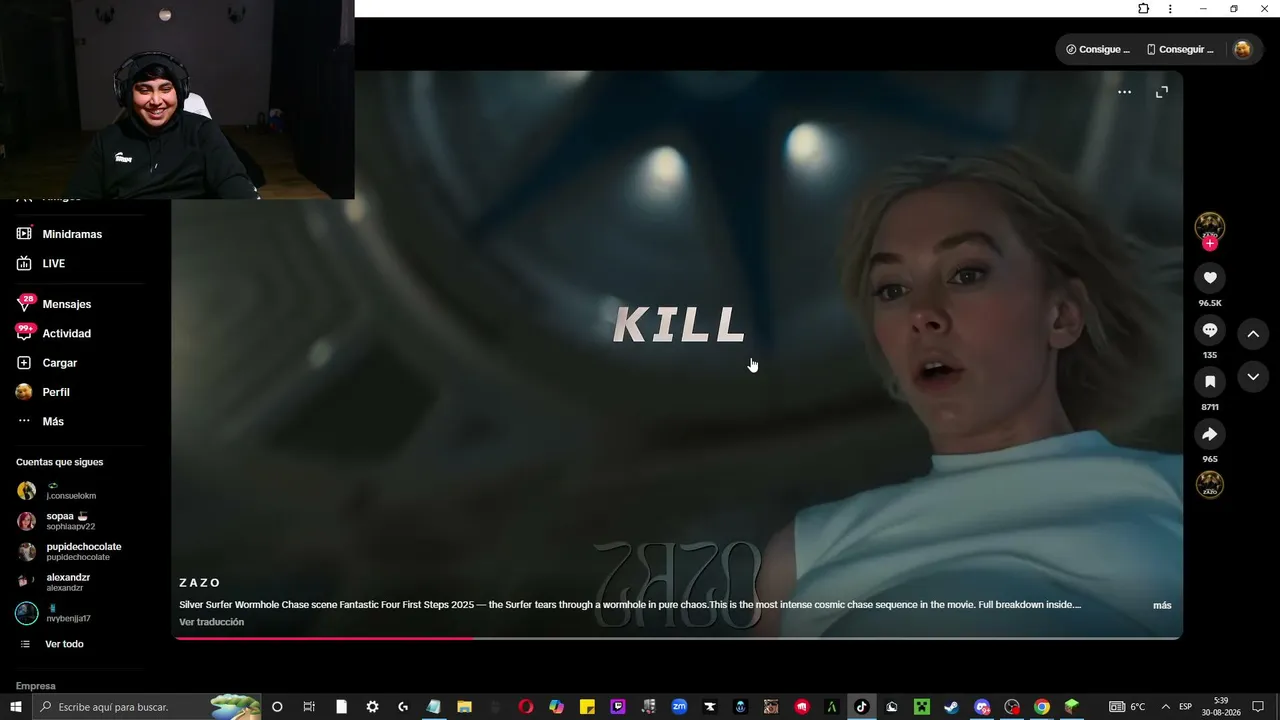Image resolution: width=1280 pixels, height=720 pixels.
Task: Expand the video caption with más
Action: [x=1162, y=605]
